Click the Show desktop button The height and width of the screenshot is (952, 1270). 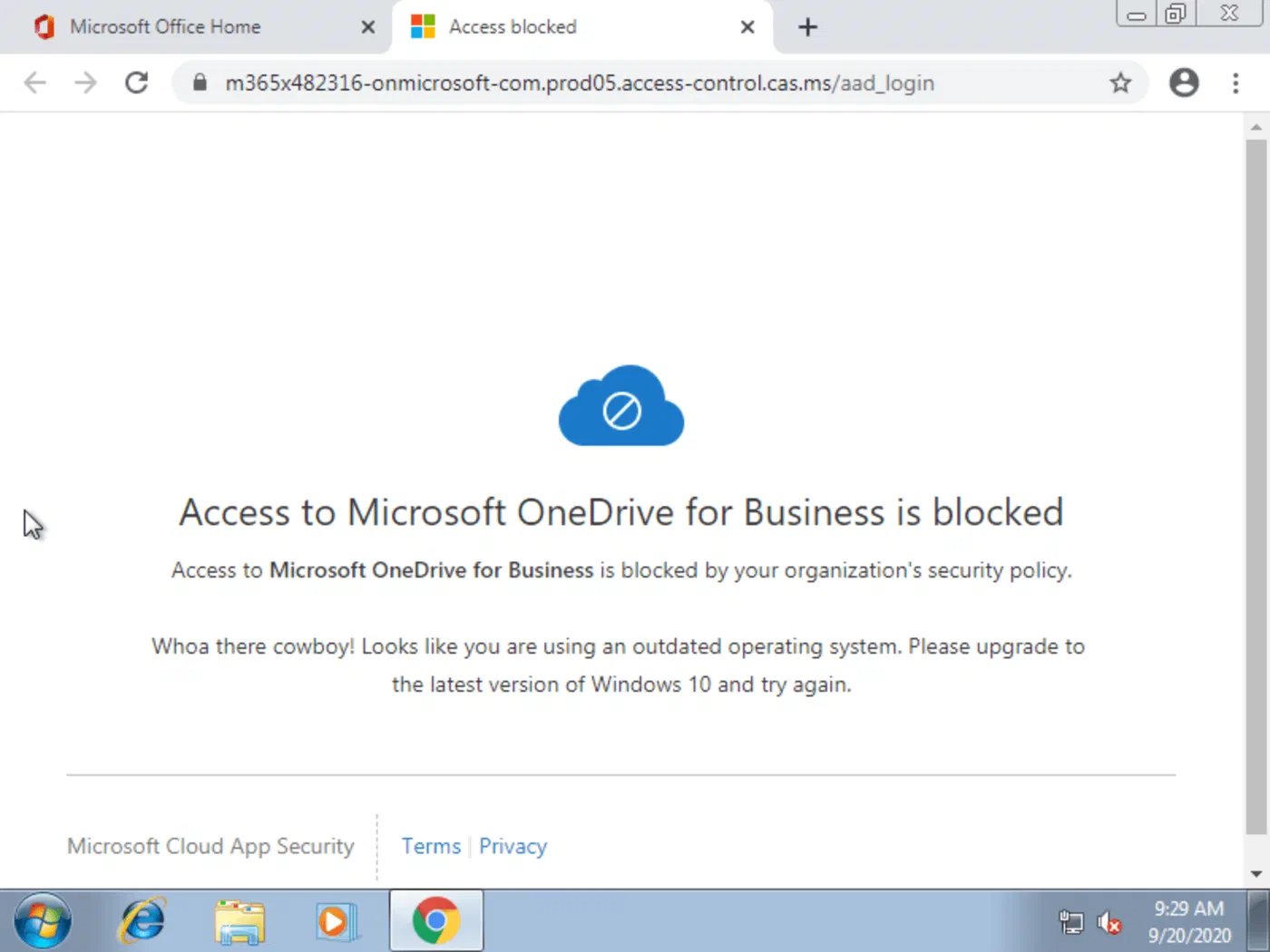click(1260, 921)
